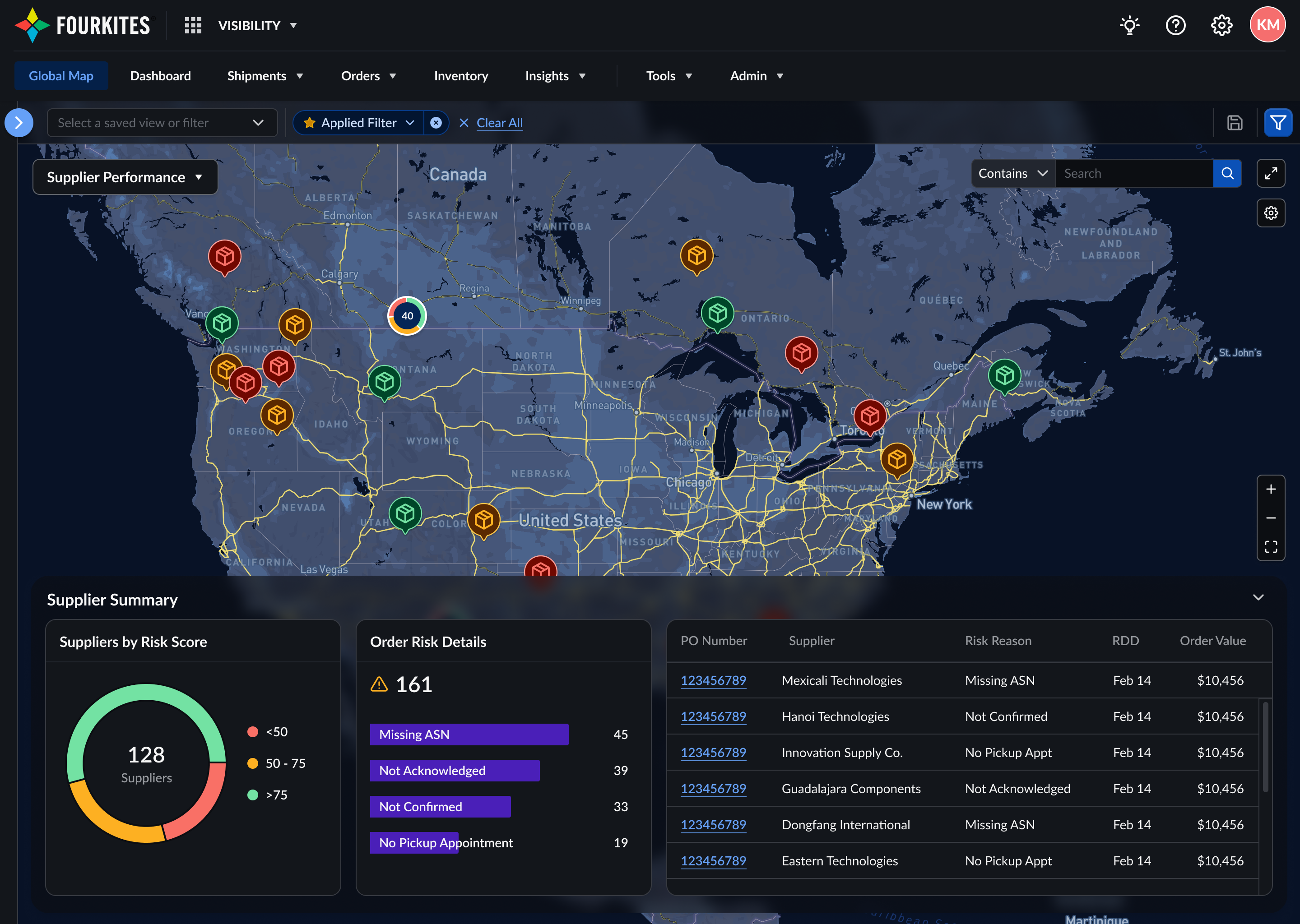
Task: Focus the map Search input field
Action: 1134,174
